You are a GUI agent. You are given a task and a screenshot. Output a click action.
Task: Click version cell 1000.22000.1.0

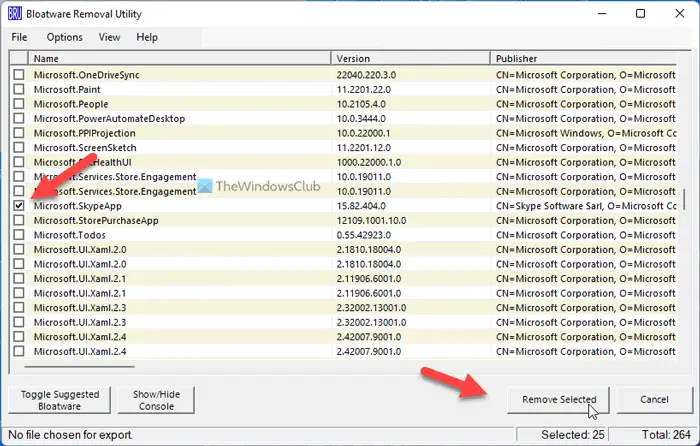(369, 162)
